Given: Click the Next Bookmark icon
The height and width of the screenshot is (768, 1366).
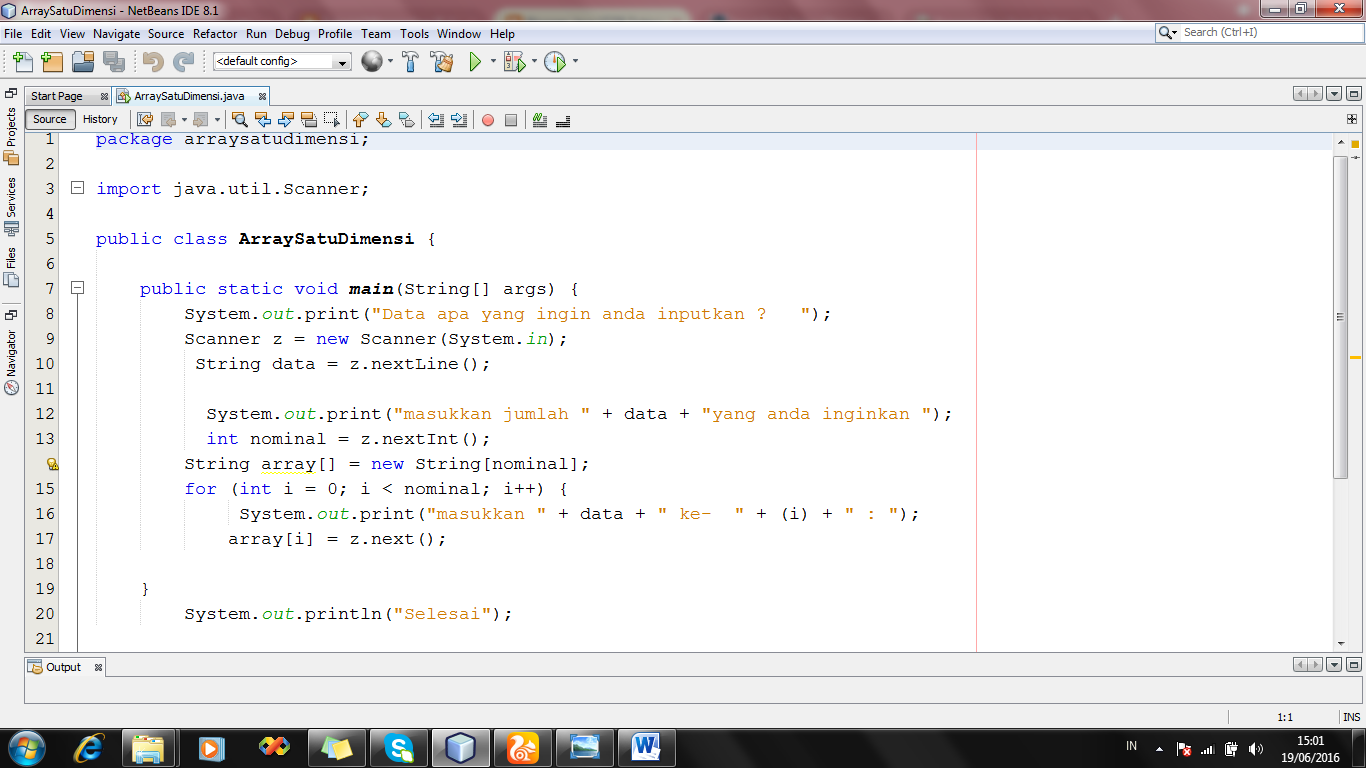Looking at the screenshot, I should pyautogui.click(x=383, y=120).
